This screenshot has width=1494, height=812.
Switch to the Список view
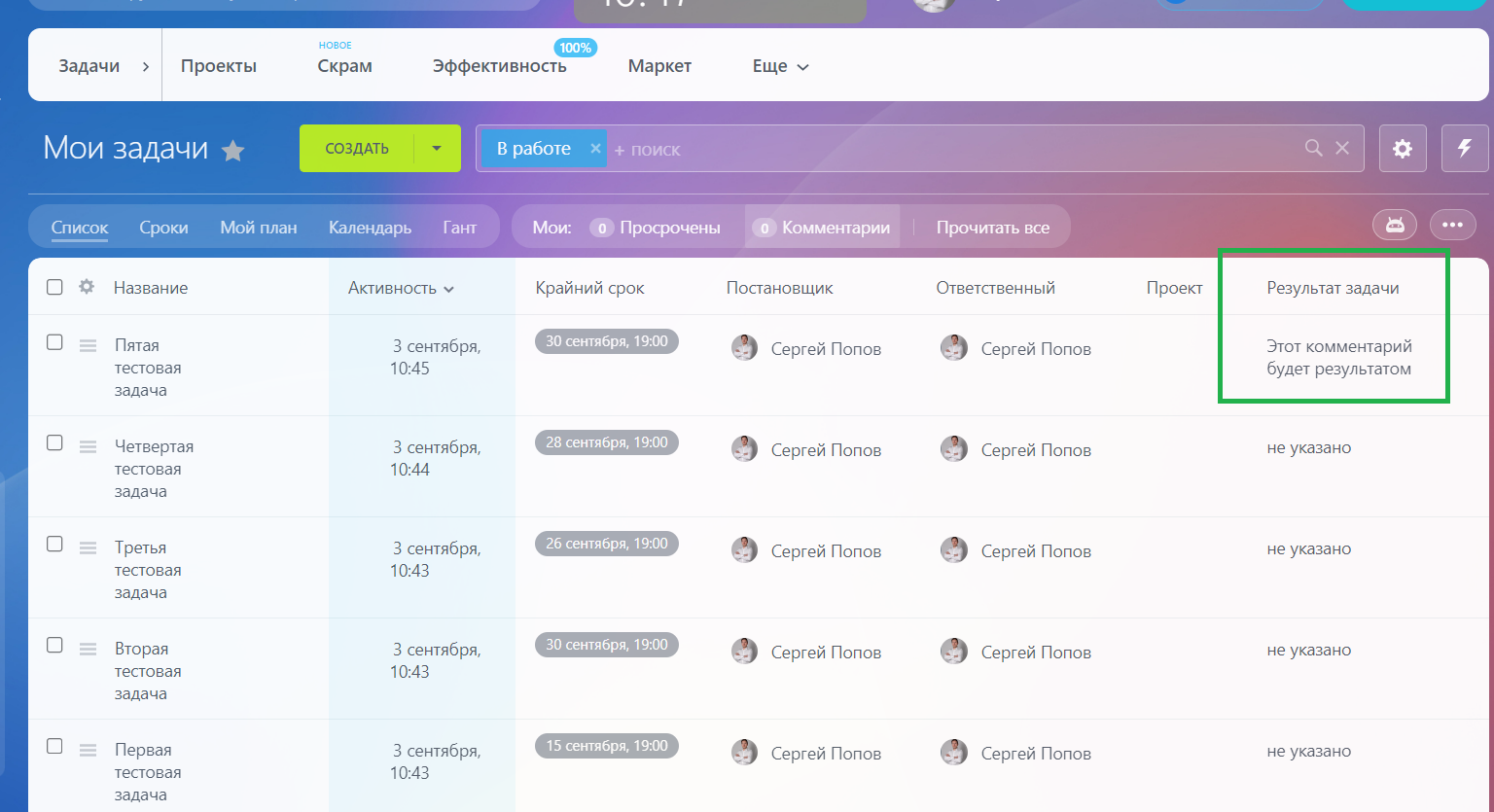point(80,228)
